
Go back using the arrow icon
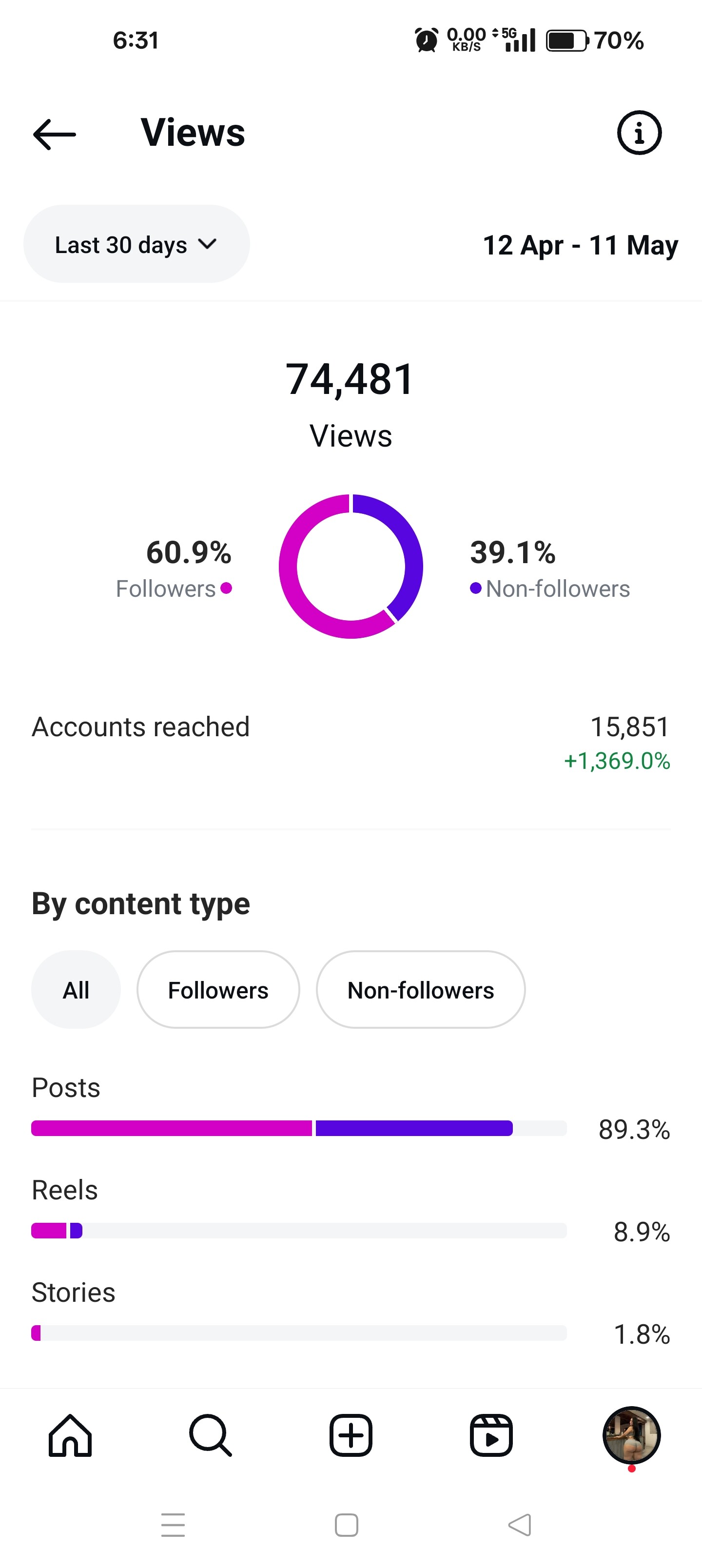(54, 134)
